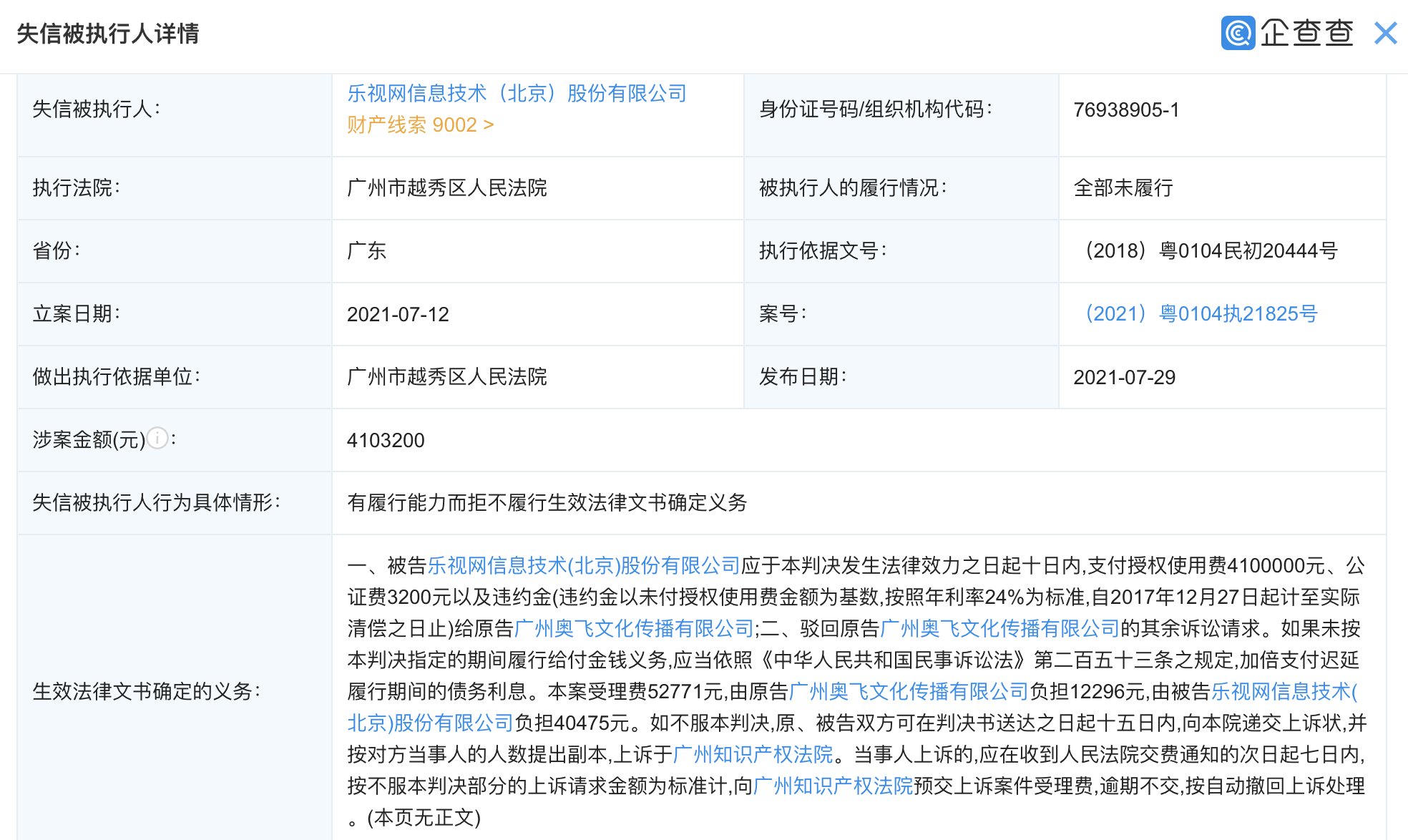1408x840 pixels.
Task: Click the filing date 2021-07-12
Action: [398, 314]
